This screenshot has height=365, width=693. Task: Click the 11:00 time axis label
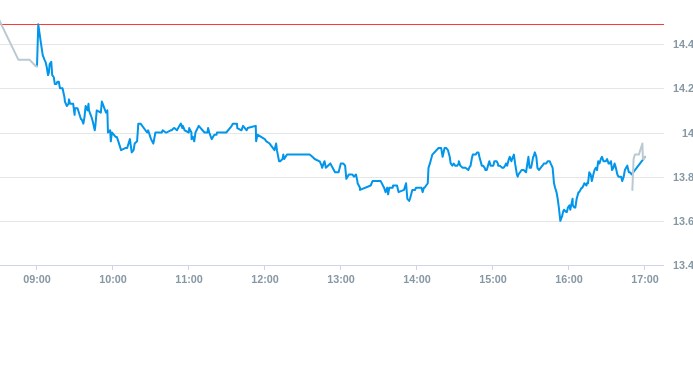pyautogui.click(x=189, y=280)
